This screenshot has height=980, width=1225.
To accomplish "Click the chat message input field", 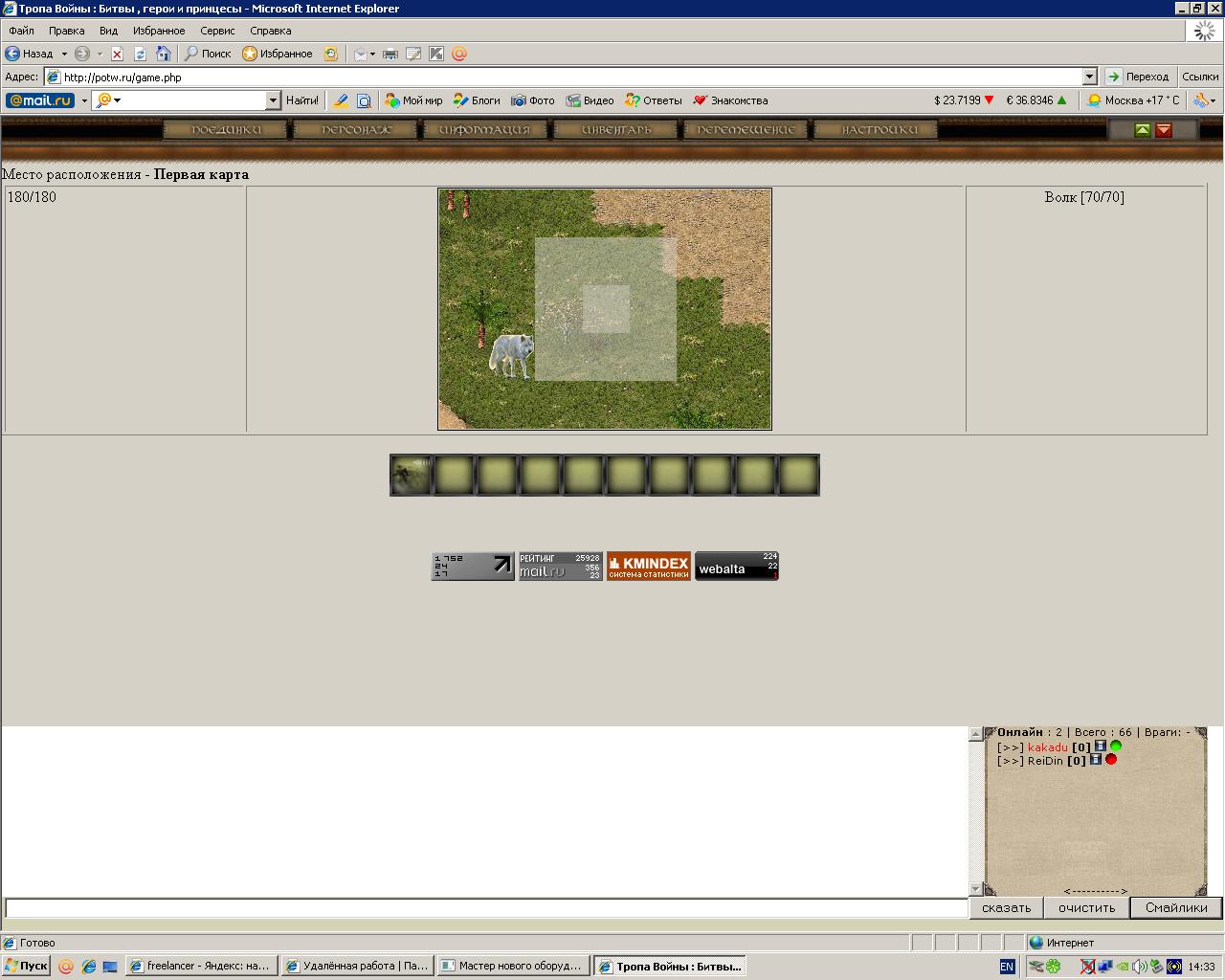I will point(486,907).
